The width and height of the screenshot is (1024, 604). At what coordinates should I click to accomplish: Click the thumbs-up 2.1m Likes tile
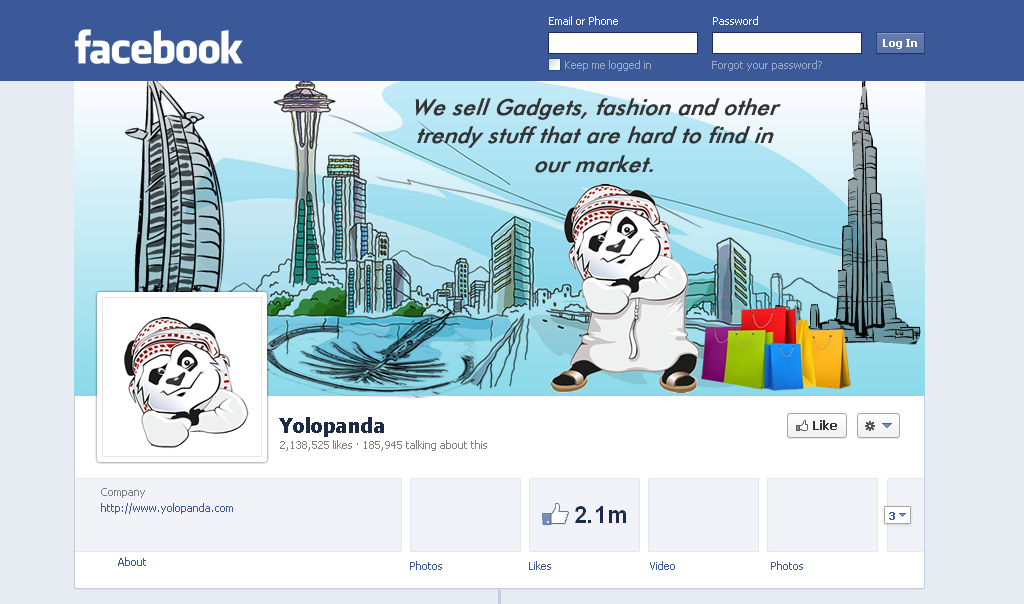584,515
